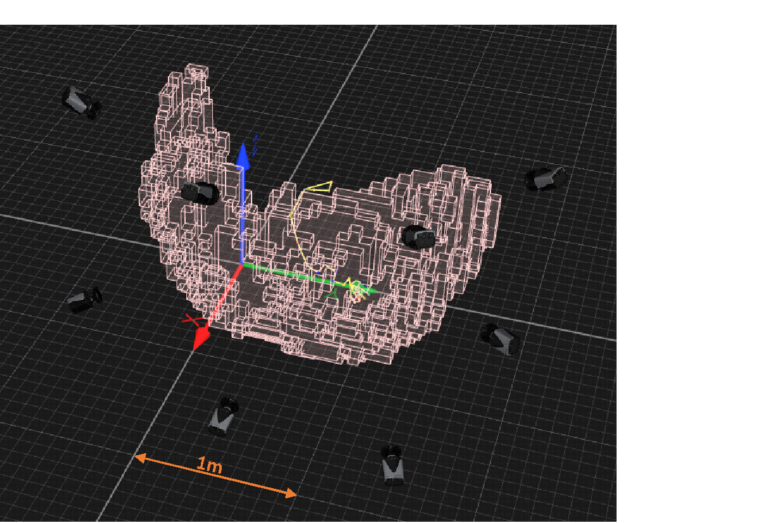The width and height of the screenshot is (768, 523).
Task: Click the red X axis arrowhead
Action: (201, 338)
